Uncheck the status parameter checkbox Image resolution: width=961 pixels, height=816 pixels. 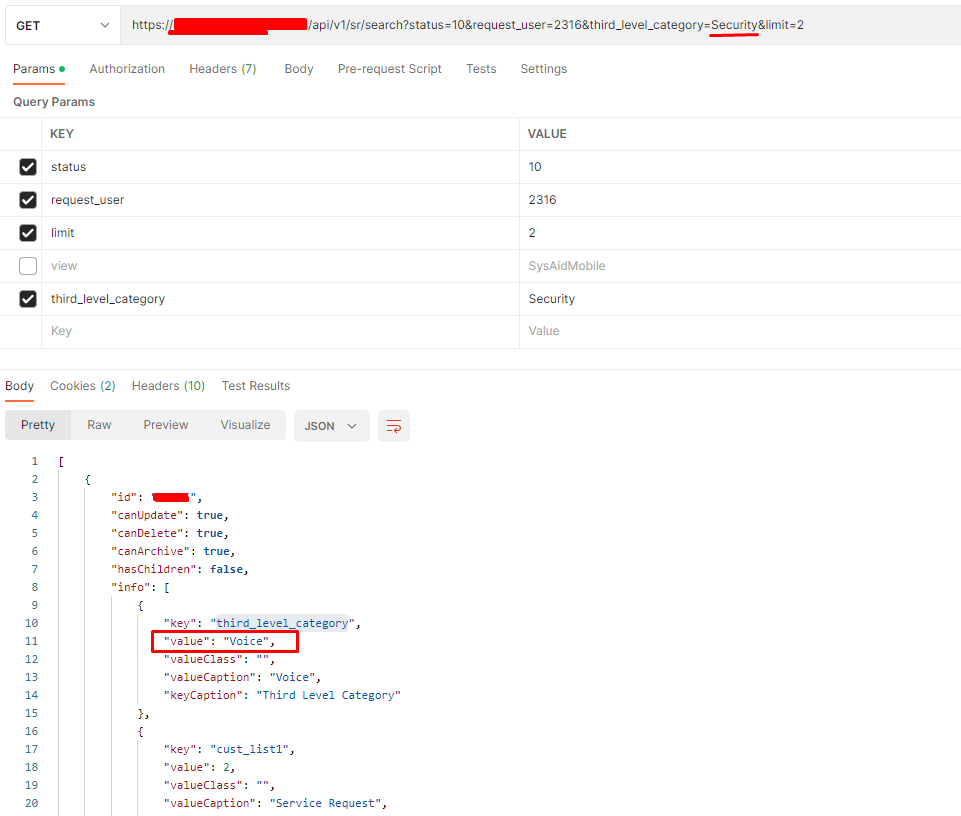pyautogui.click(x=28, y=167)
